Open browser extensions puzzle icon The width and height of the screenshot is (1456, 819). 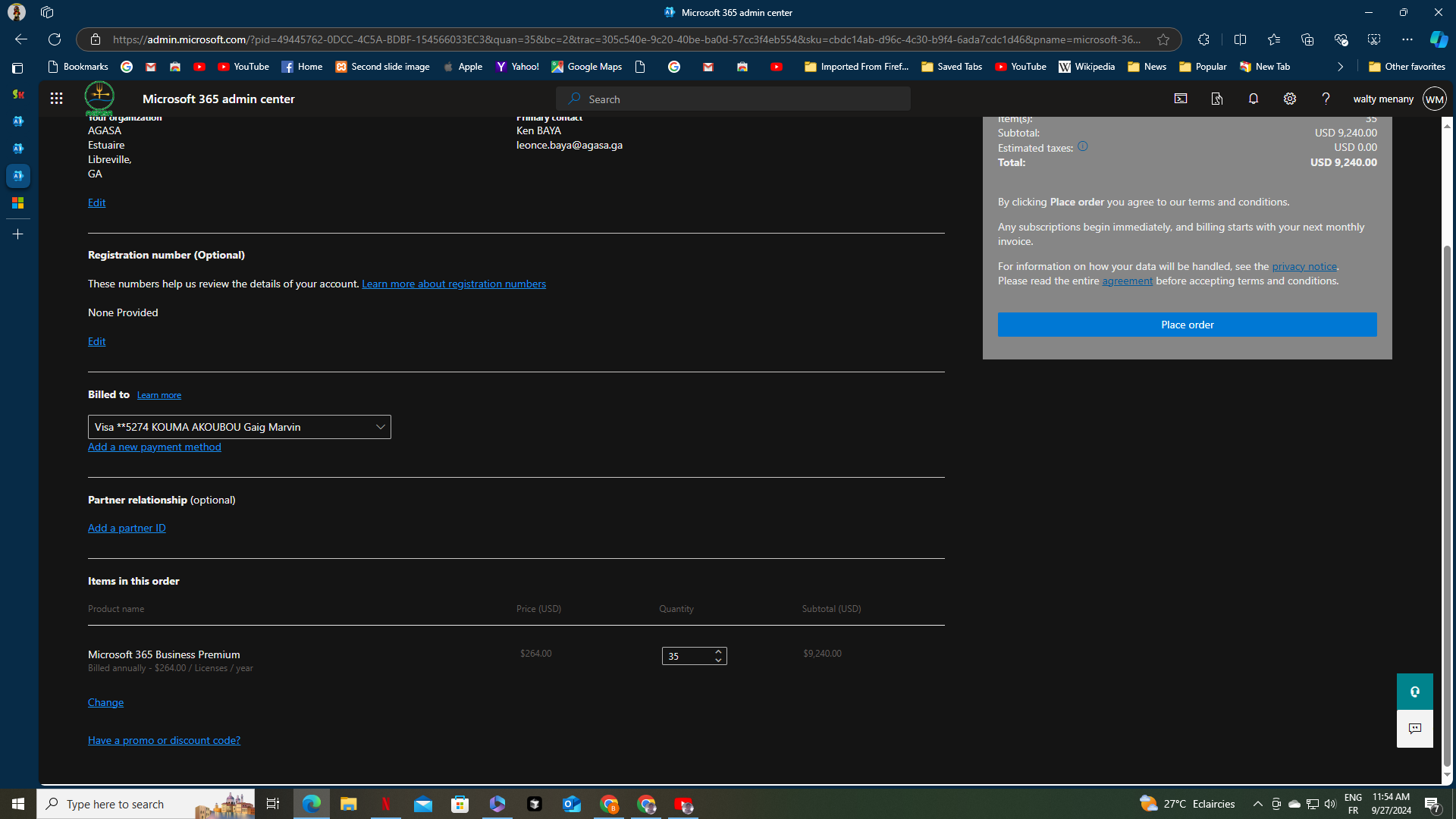coord(1203,39)
